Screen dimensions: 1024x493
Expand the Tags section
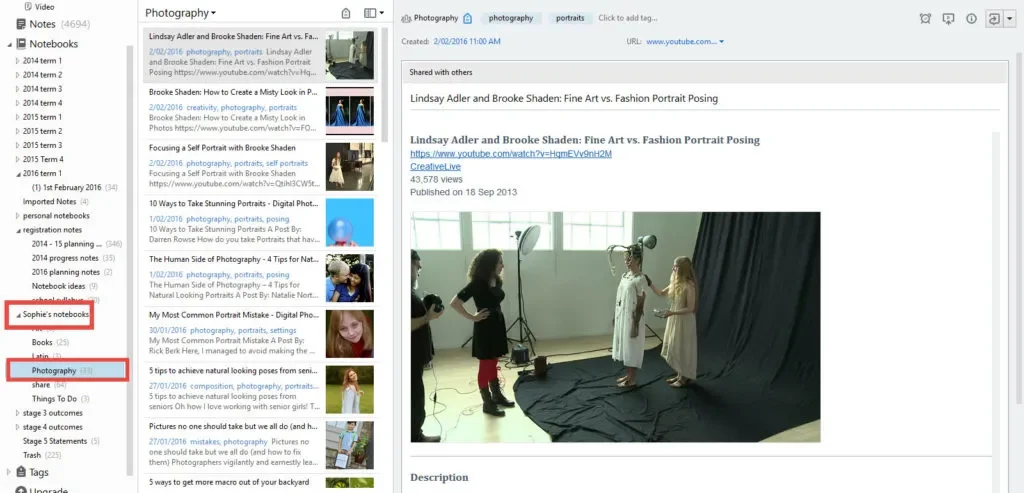(8, 471)
